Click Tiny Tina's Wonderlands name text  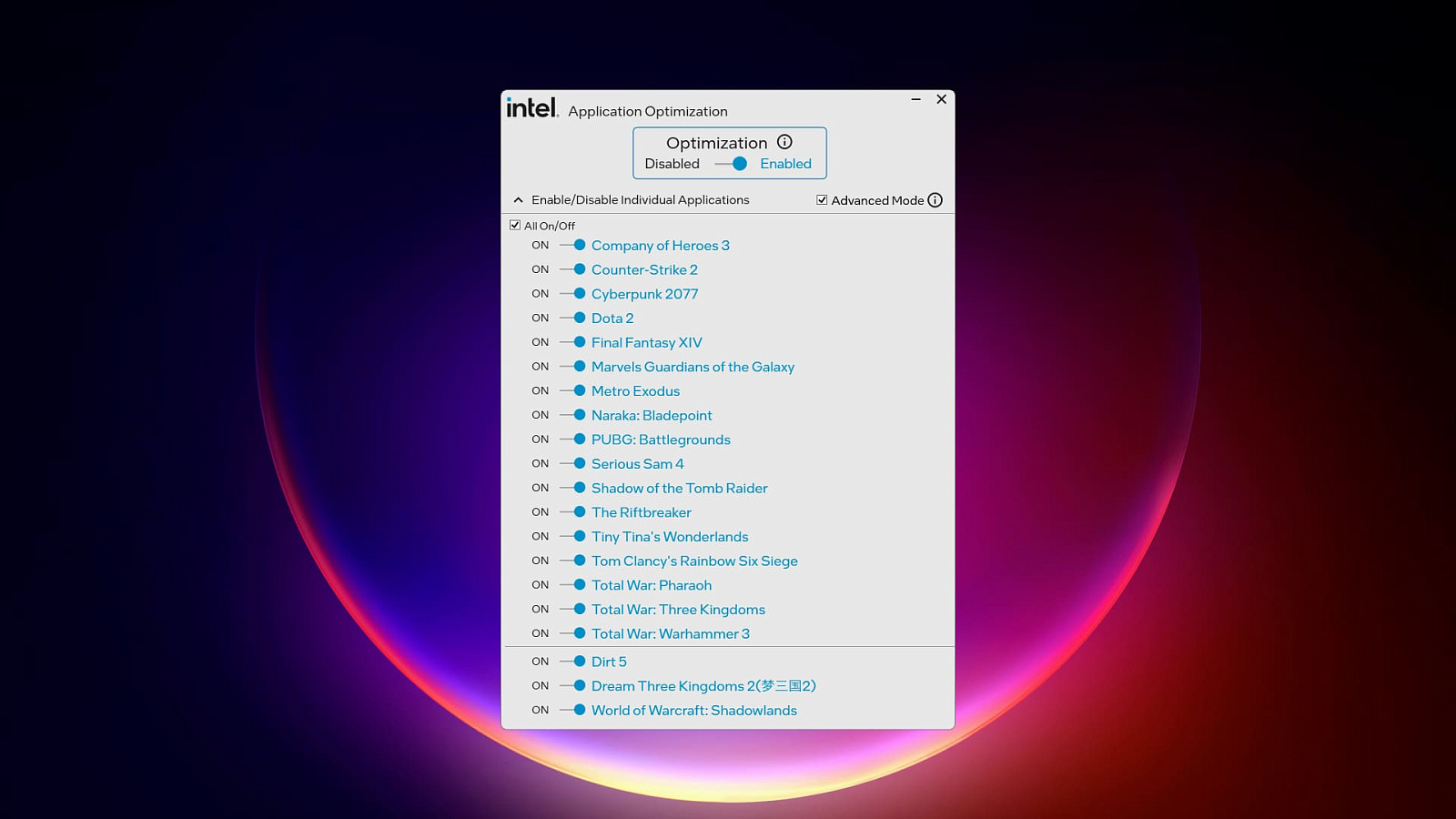coord(670,537)
